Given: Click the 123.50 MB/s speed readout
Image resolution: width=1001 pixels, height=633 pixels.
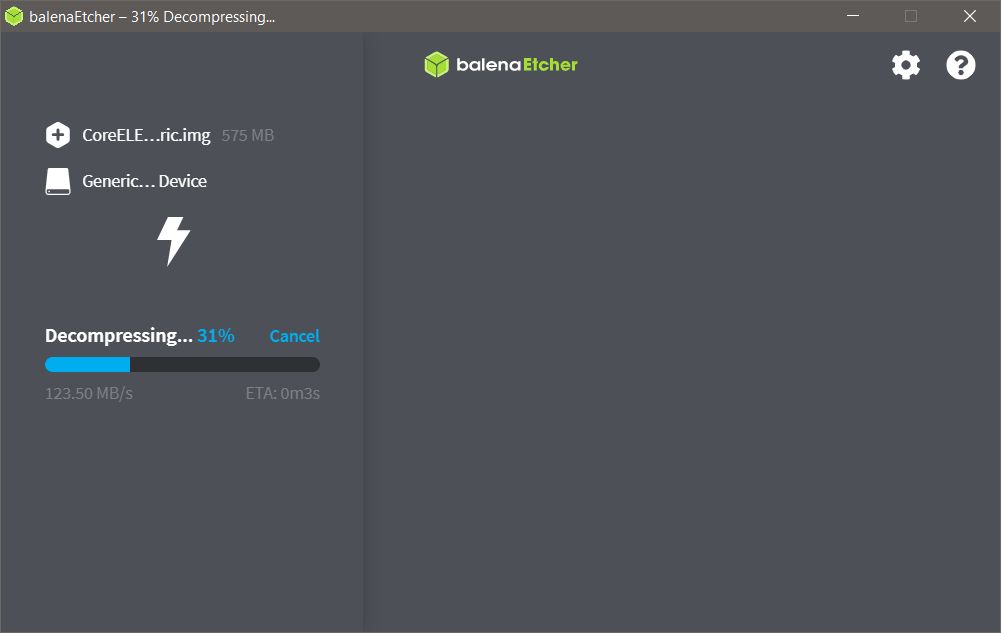Looking at the screenshot, I should pyautogui.click(x=89, y=393).
